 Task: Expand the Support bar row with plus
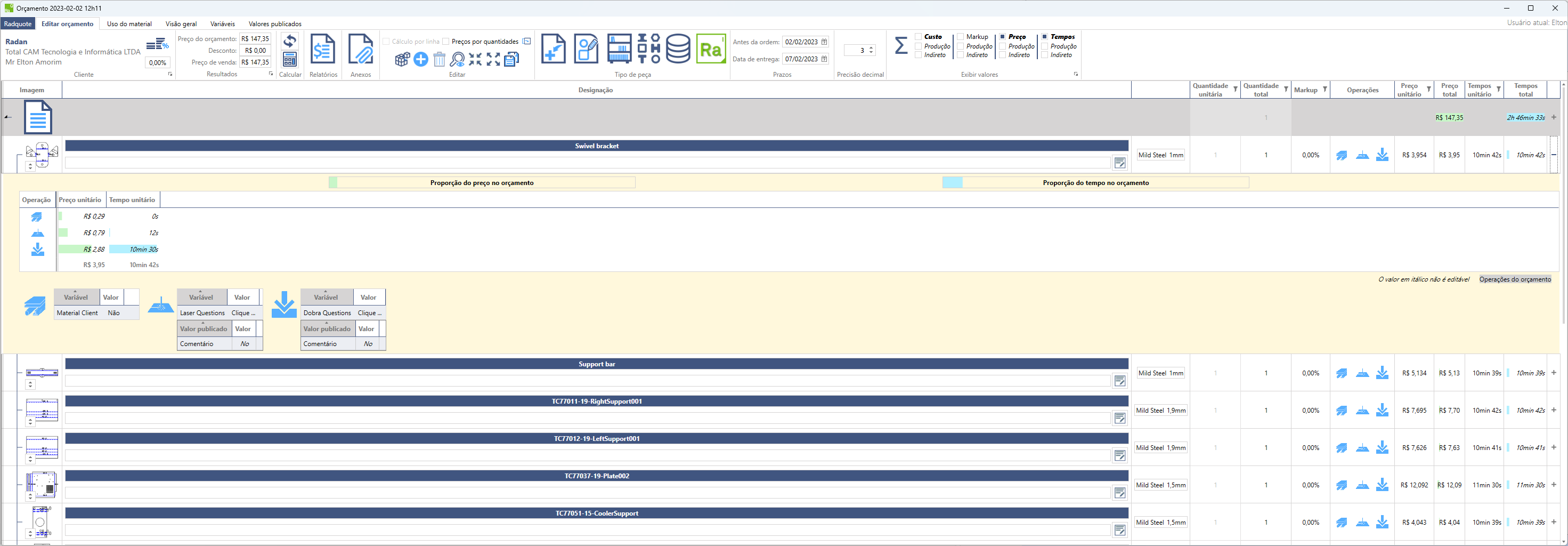1554,373
